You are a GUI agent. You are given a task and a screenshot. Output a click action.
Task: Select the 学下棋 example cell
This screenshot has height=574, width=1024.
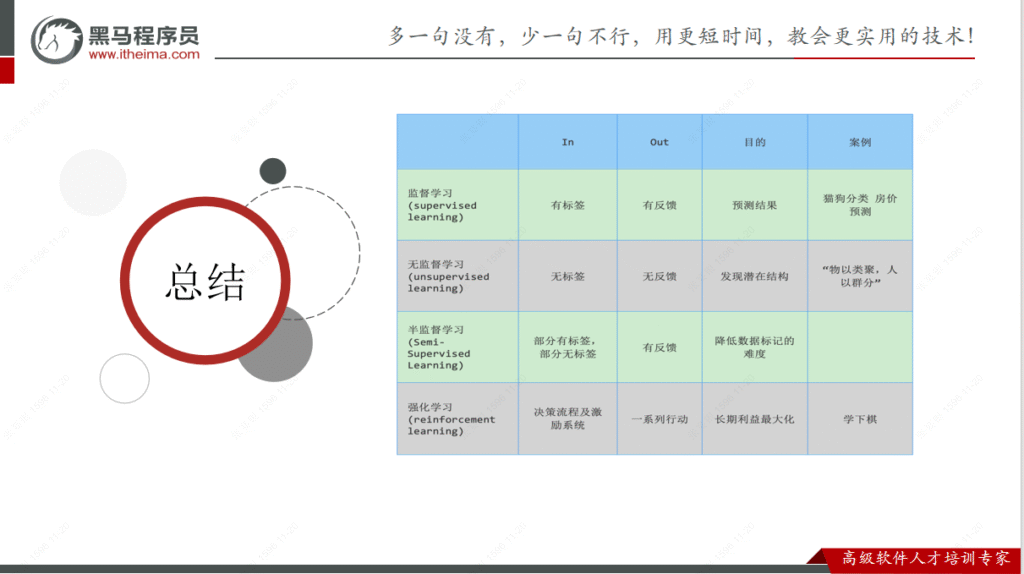pos(859,419)
